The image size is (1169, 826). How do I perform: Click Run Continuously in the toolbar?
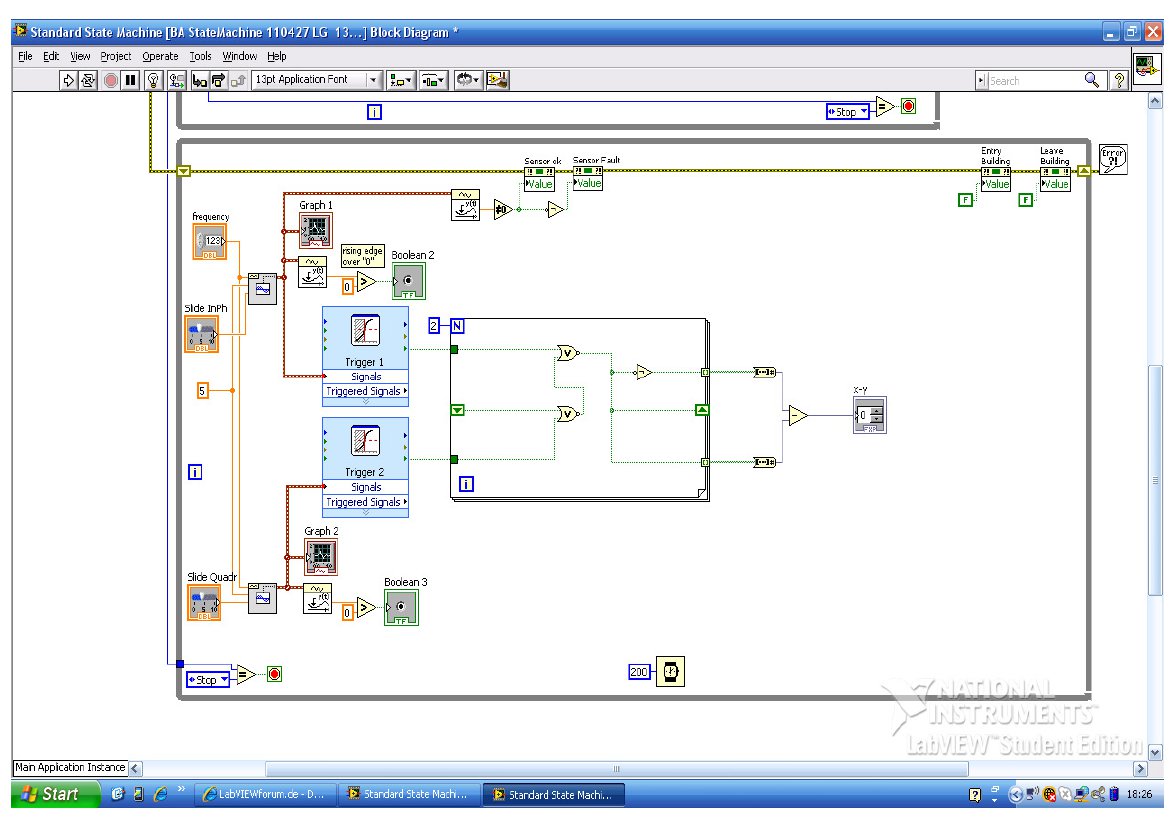[88, 80]
